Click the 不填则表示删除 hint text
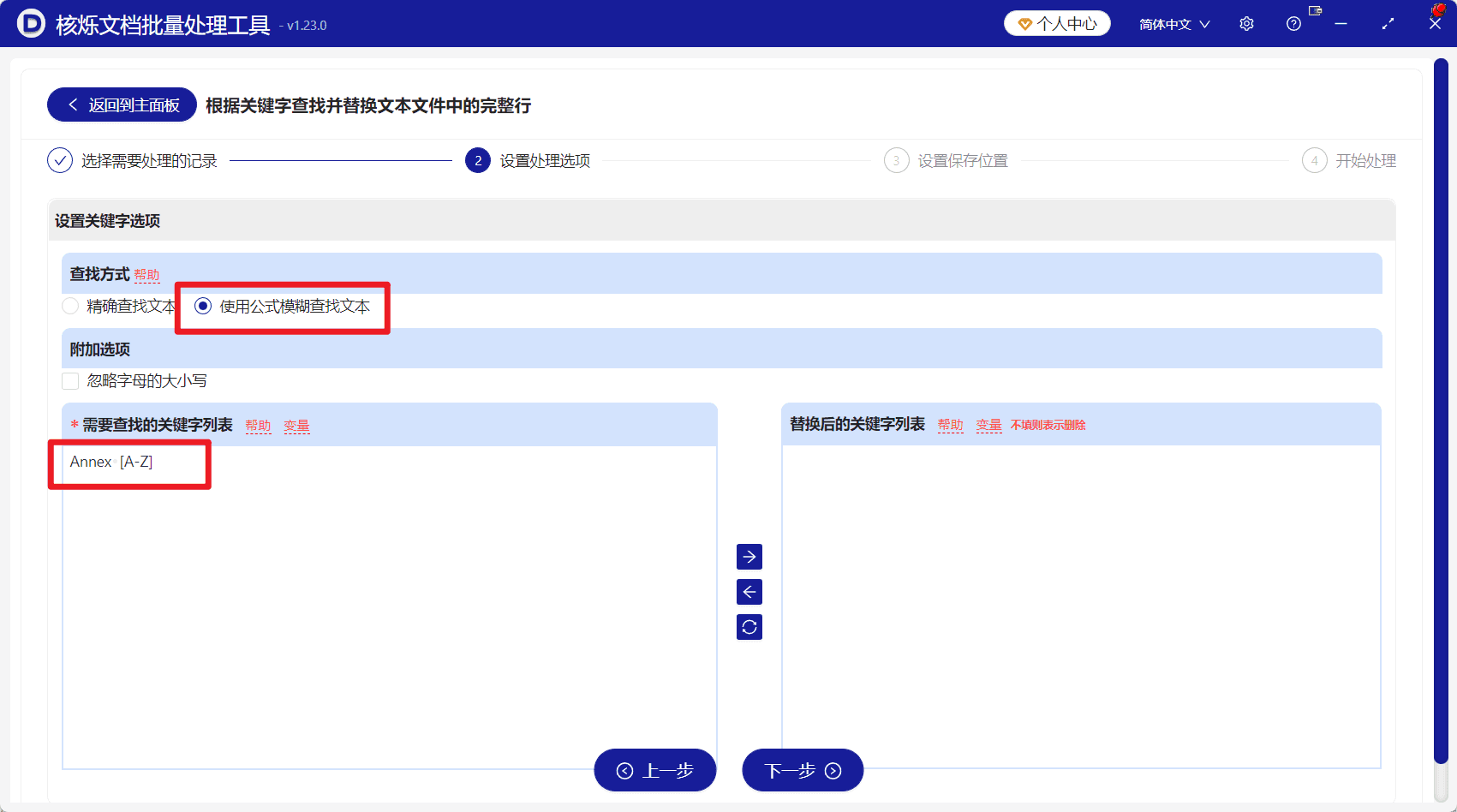This screenshot has width=1457, height=812. [x=1048, y=425]
